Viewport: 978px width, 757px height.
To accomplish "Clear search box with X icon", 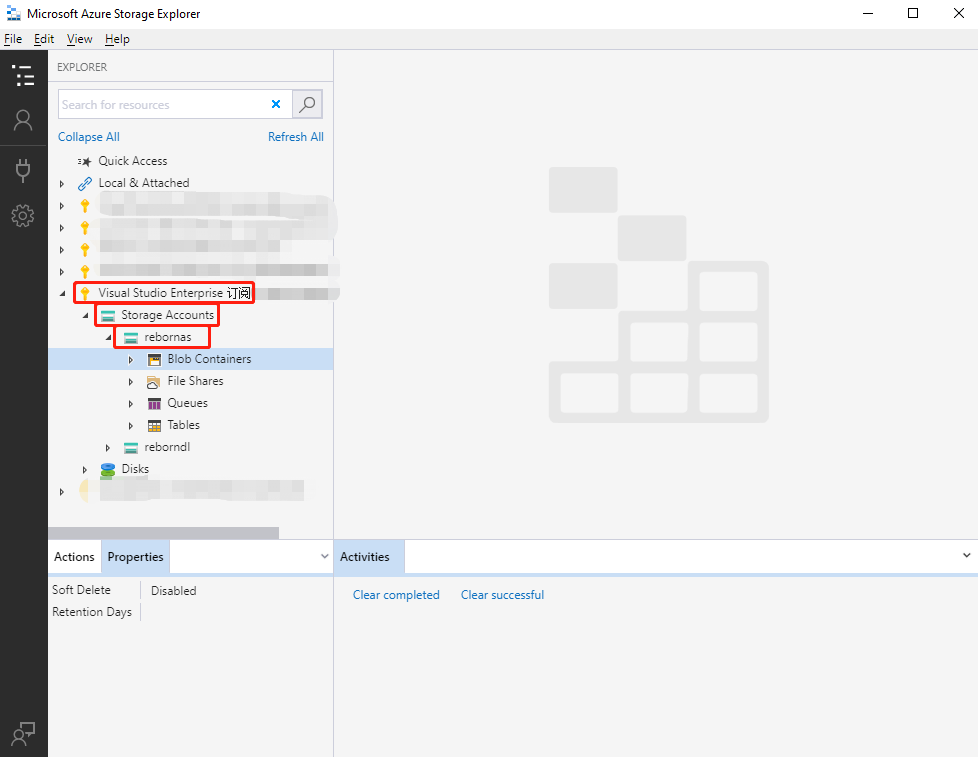I will [x=276, y=104].
